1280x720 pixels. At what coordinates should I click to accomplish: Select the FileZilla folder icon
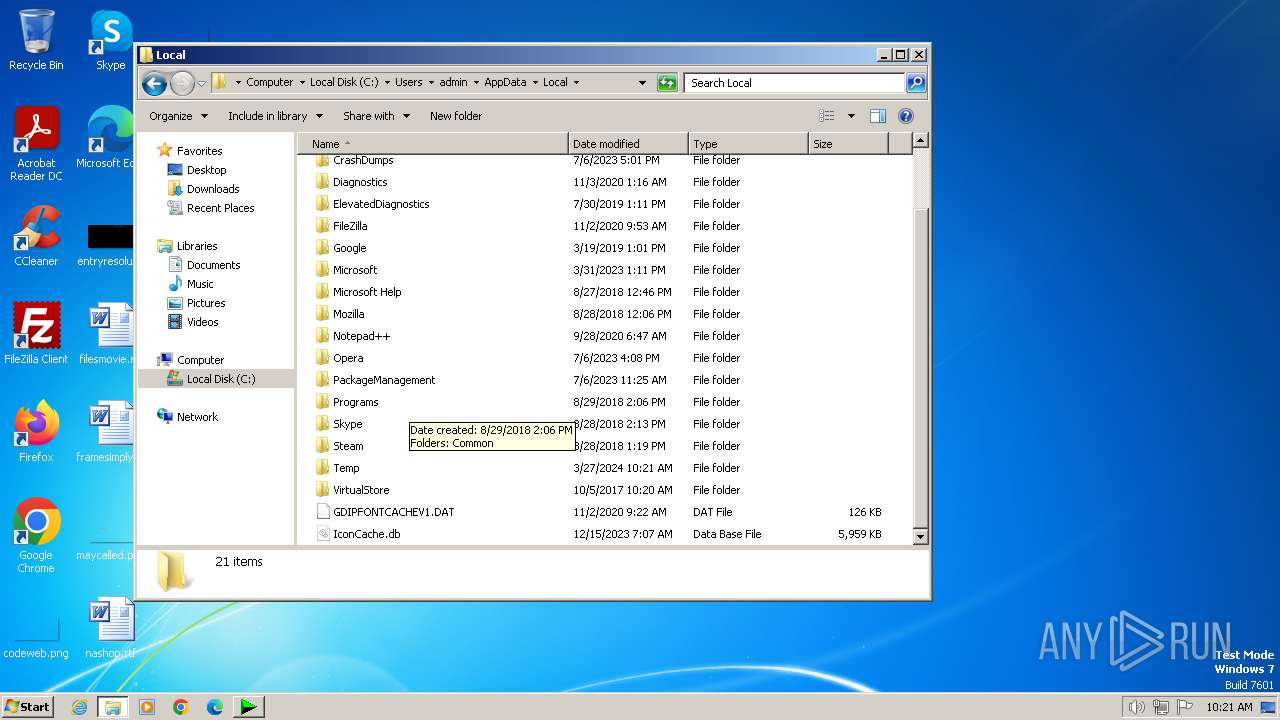coord(322,226)
